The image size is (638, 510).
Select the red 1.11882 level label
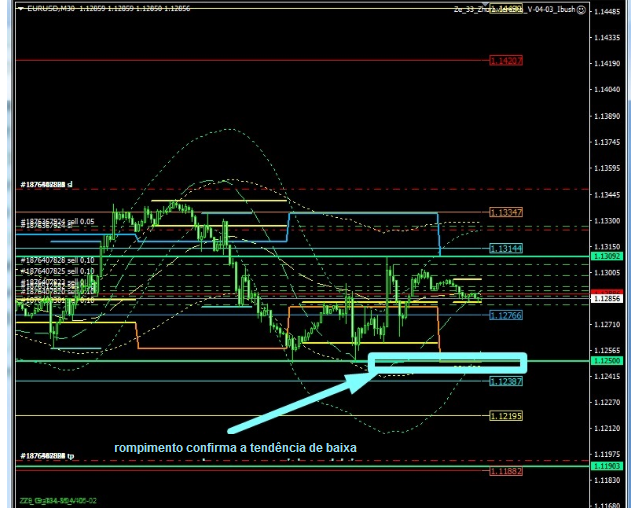tap(506, 471)
